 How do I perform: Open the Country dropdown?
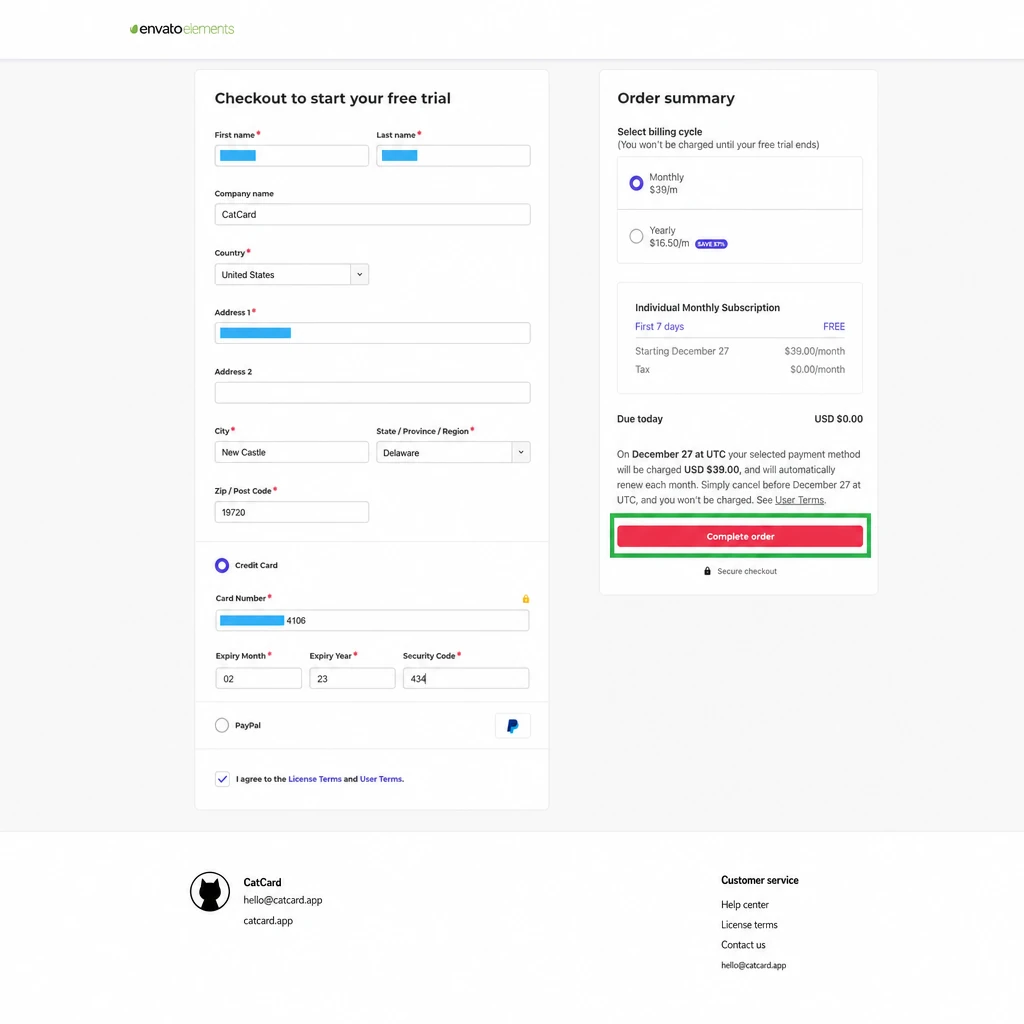point(291,274)
